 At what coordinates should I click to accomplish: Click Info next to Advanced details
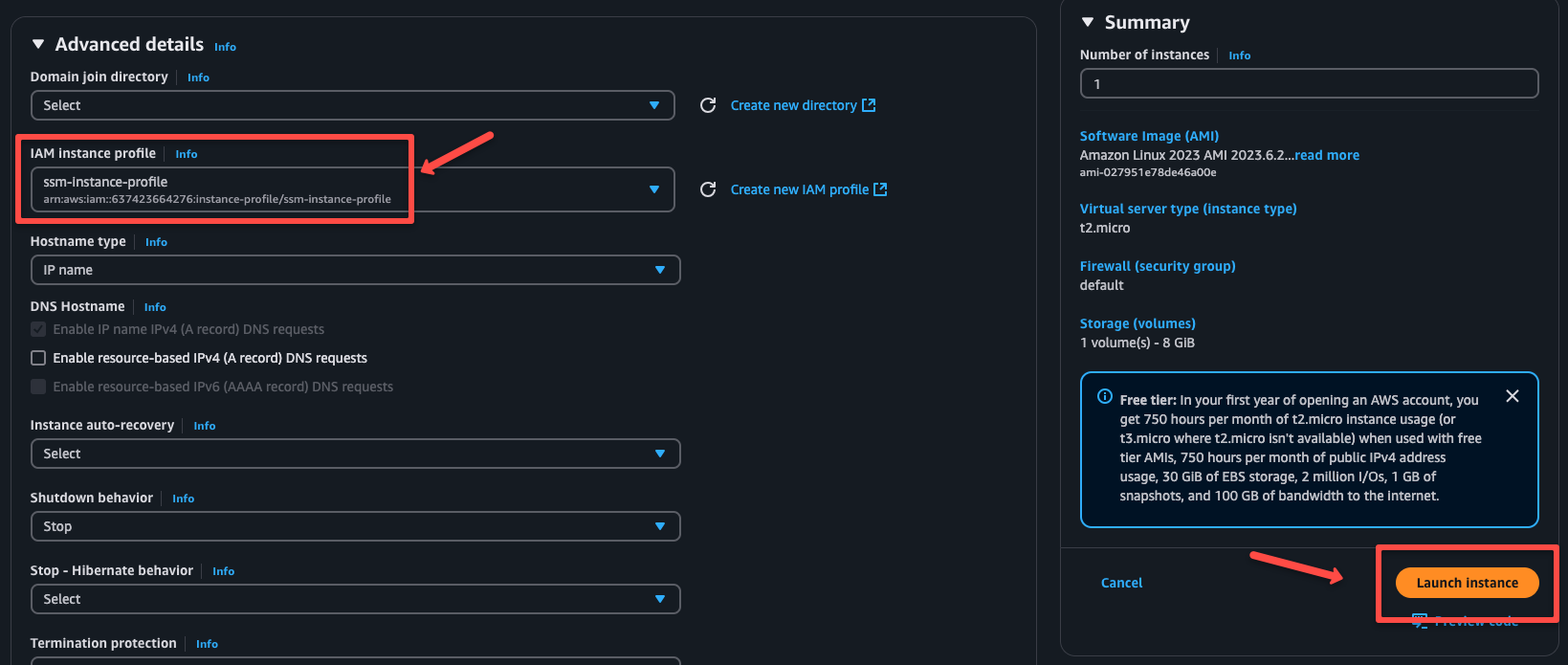225,47
